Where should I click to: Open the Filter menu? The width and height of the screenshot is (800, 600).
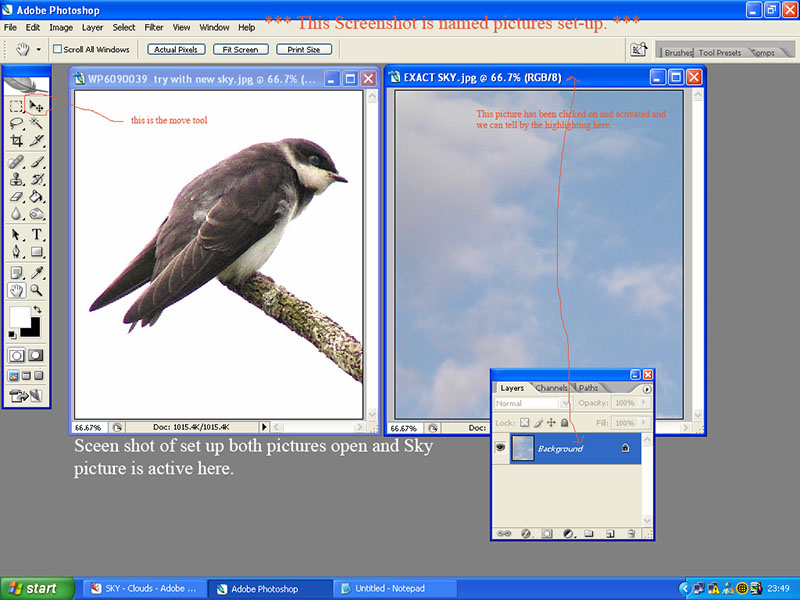[154, 28]
